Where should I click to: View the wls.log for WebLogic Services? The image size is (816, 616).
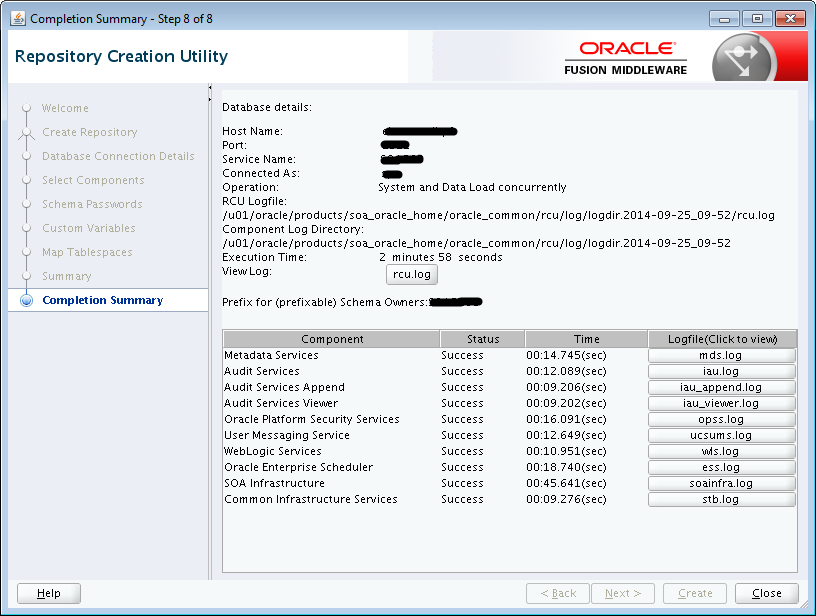pos(721,450)
